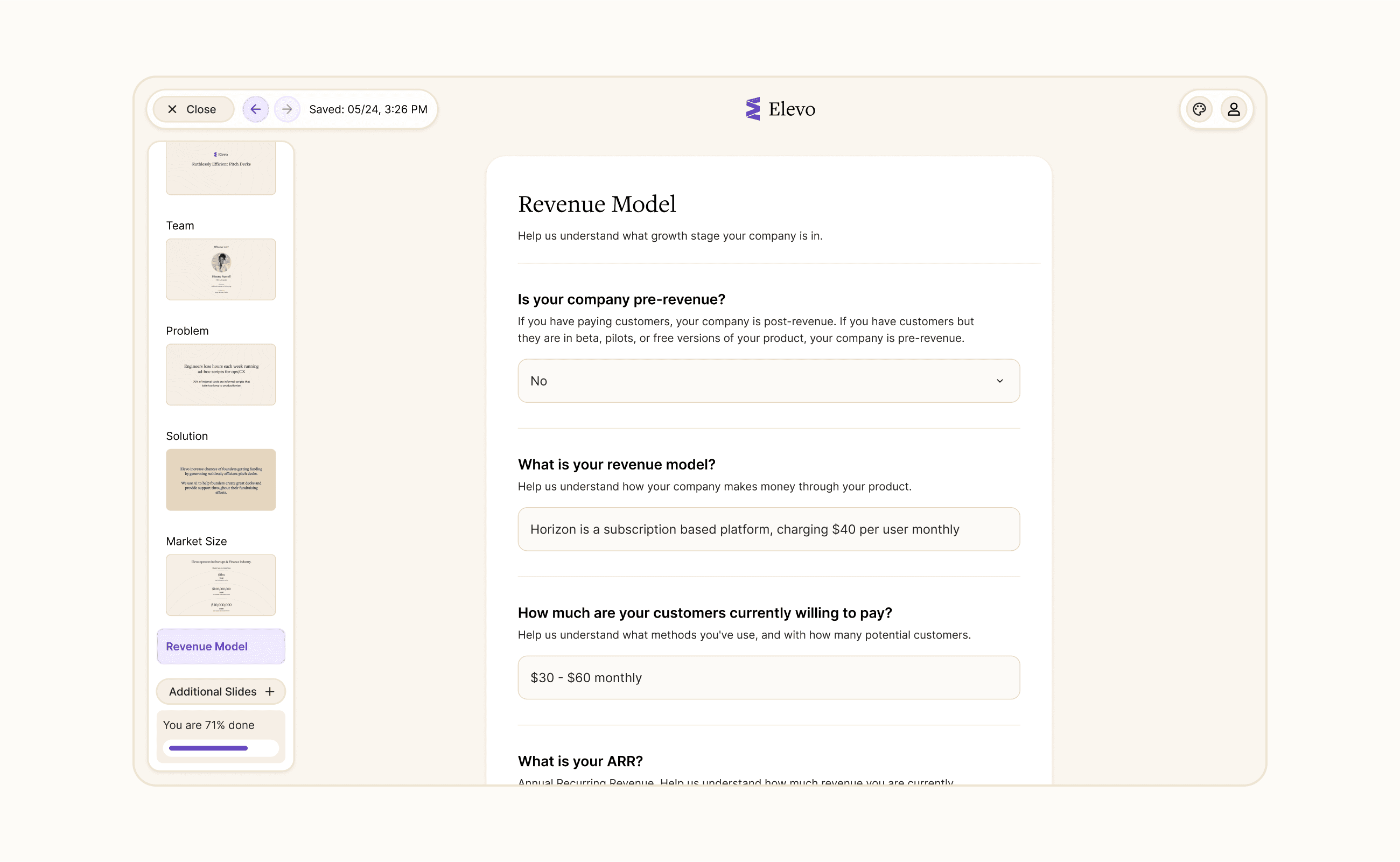
Task: Click the Additional Slides button
Action: 213,691
